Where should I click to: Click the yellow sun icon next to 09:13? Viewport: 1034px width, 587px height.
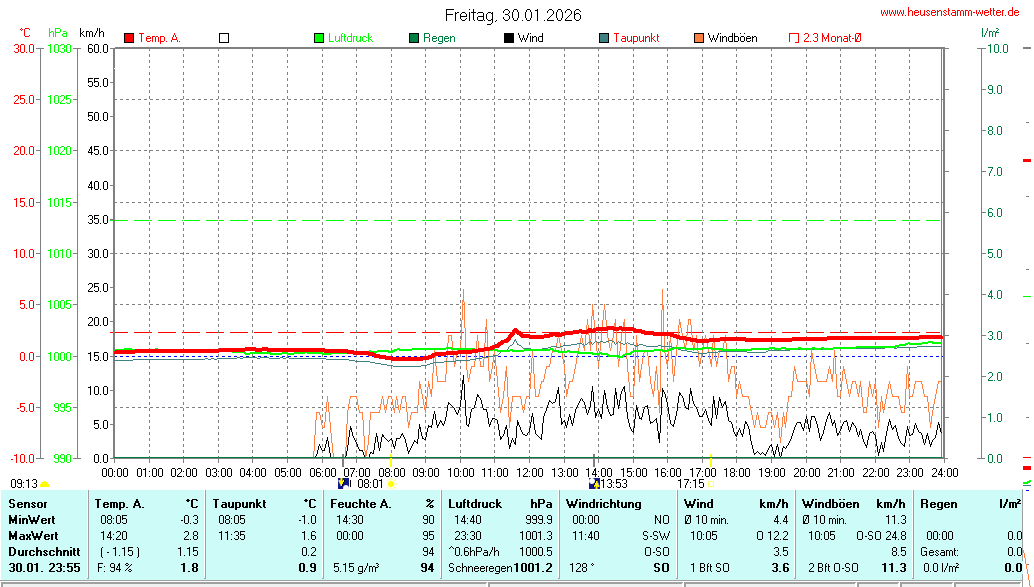45,484
